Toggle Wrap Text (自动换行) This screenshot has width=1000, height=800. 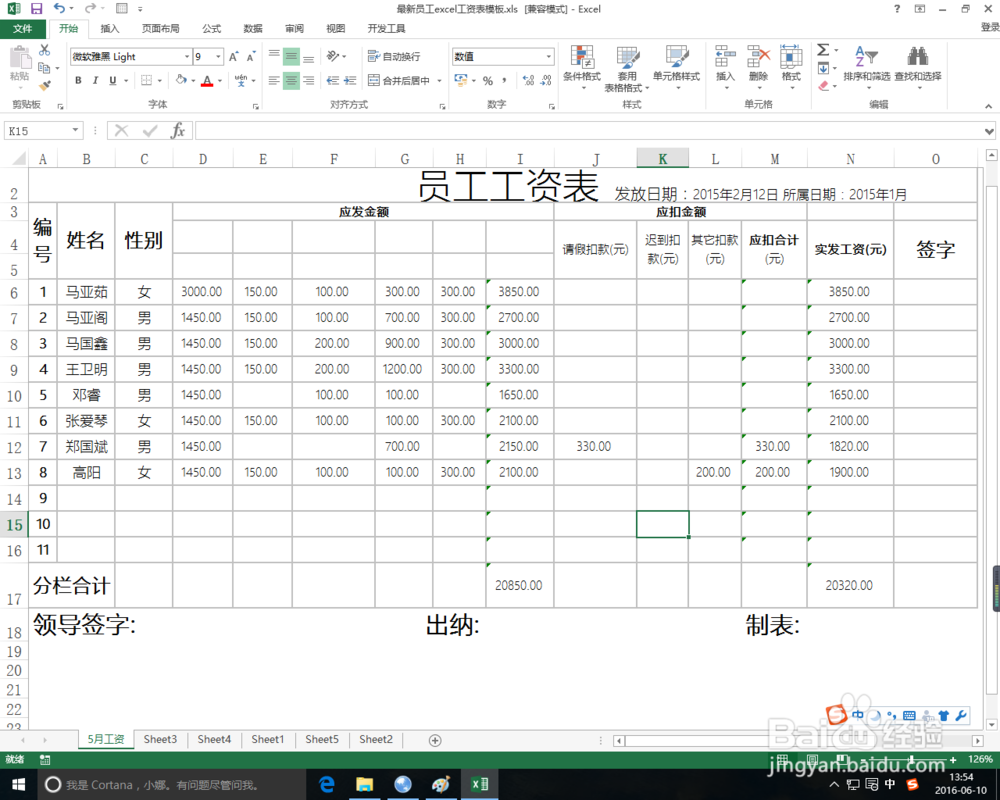point(394,57)
